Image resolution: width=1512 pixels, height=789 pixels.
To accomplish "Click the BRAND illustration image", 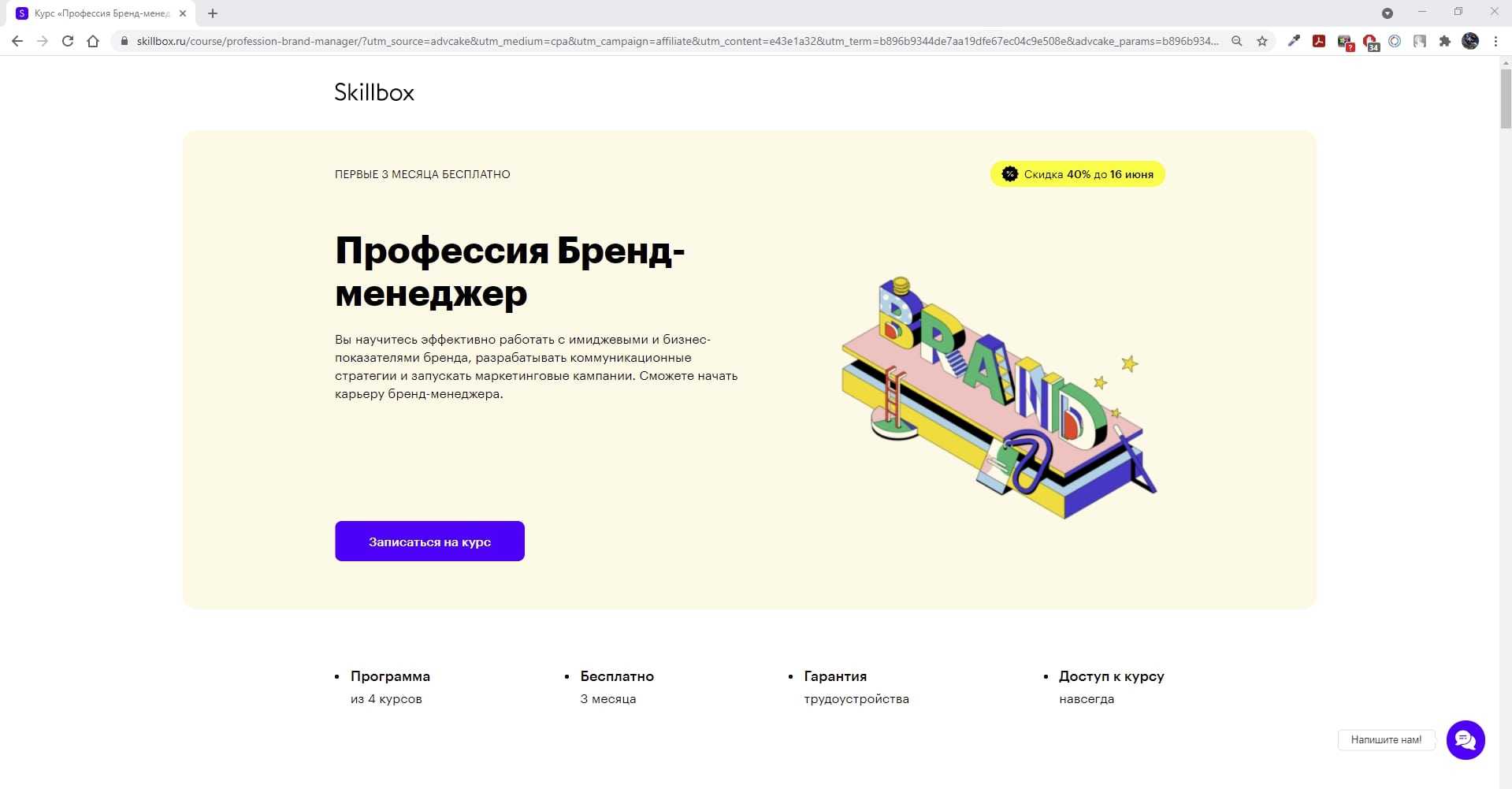I will 999,397.
